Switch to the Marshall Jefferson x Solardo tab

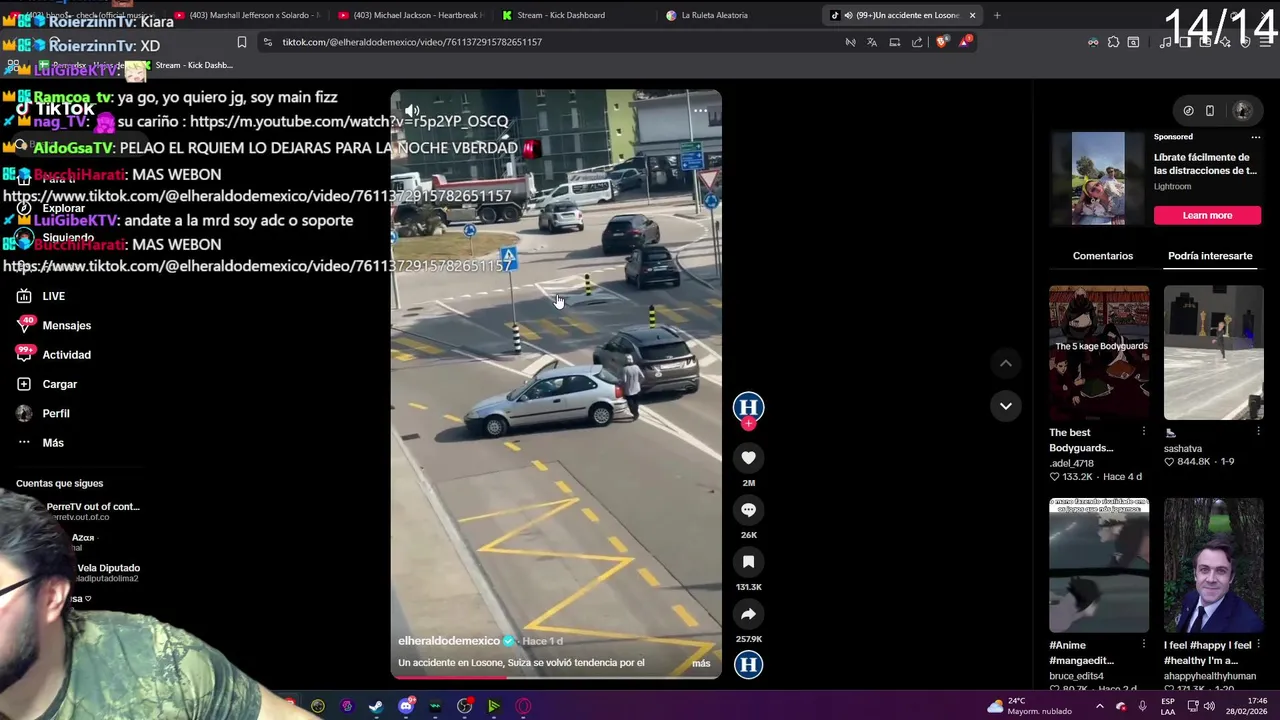(246, 15)
